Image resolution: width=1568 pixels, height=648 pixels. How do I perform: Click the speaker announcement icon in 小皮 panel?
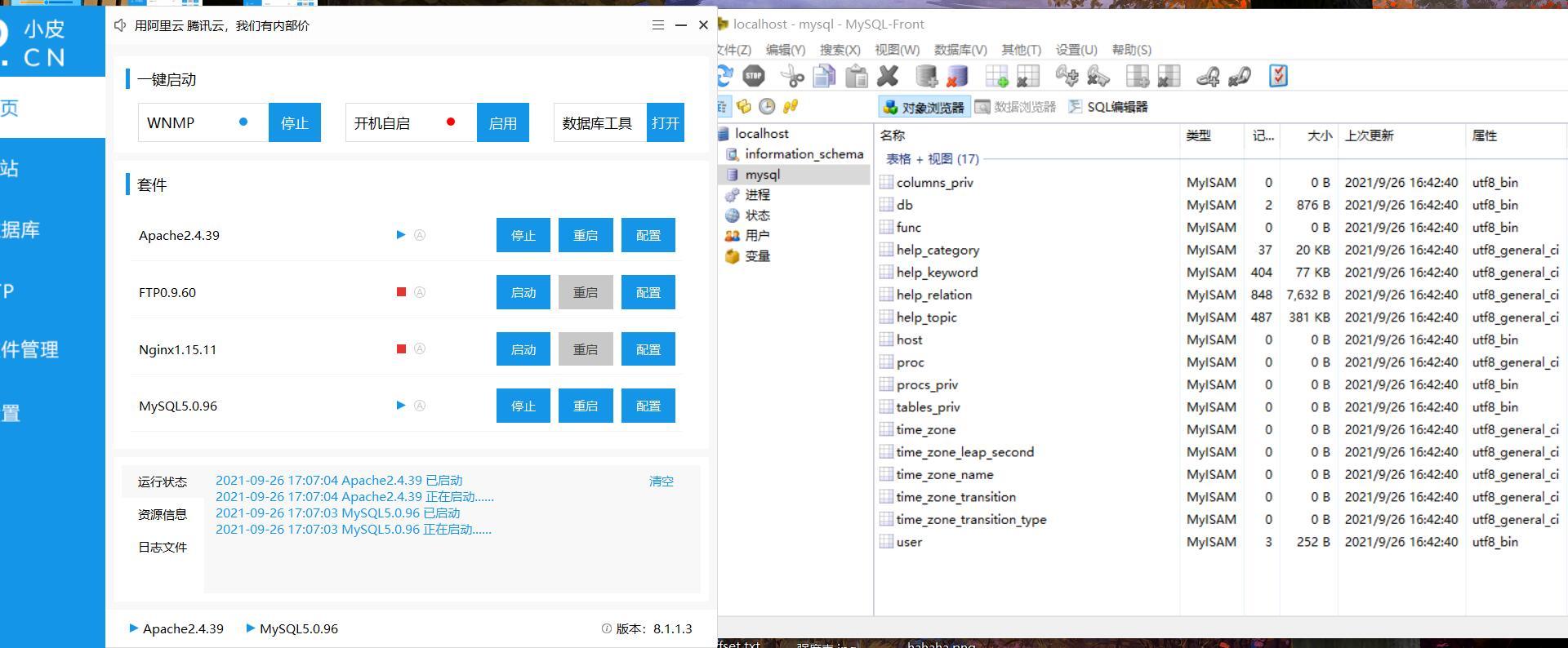tap(120, 25)
